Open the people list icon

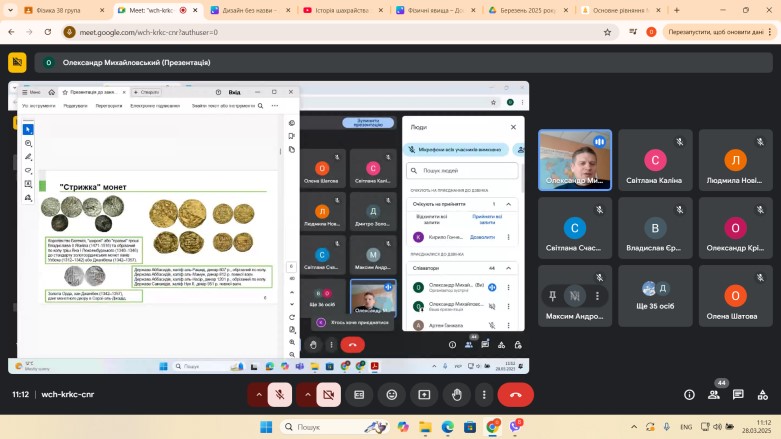(x=714, y=395)
